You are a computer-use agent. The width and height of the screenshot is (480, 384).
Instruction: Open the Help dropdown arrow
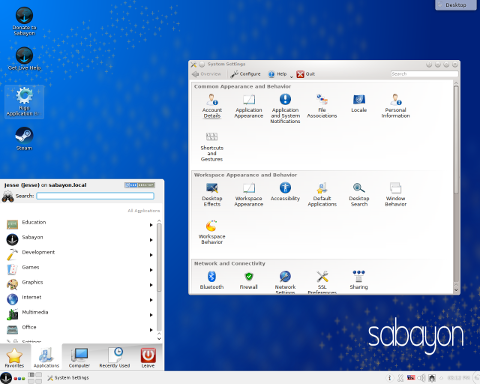[291, 76]
